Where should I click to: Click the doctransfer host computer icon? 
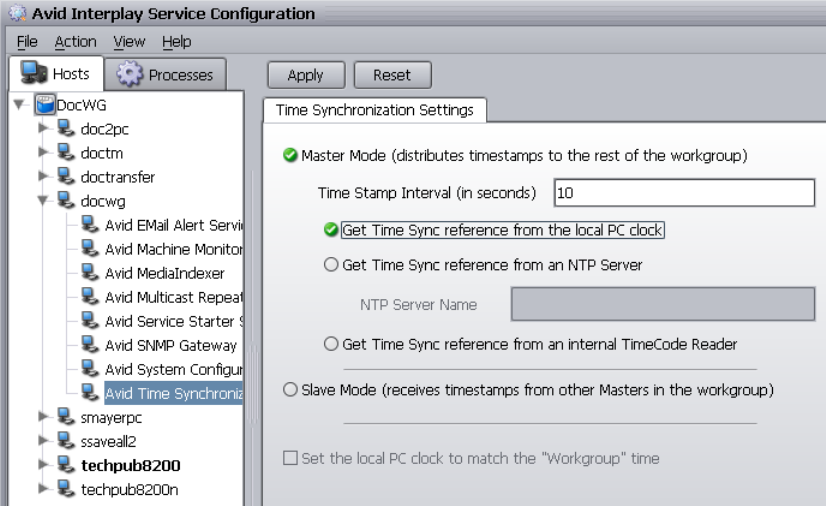click(x=66, y=176)
